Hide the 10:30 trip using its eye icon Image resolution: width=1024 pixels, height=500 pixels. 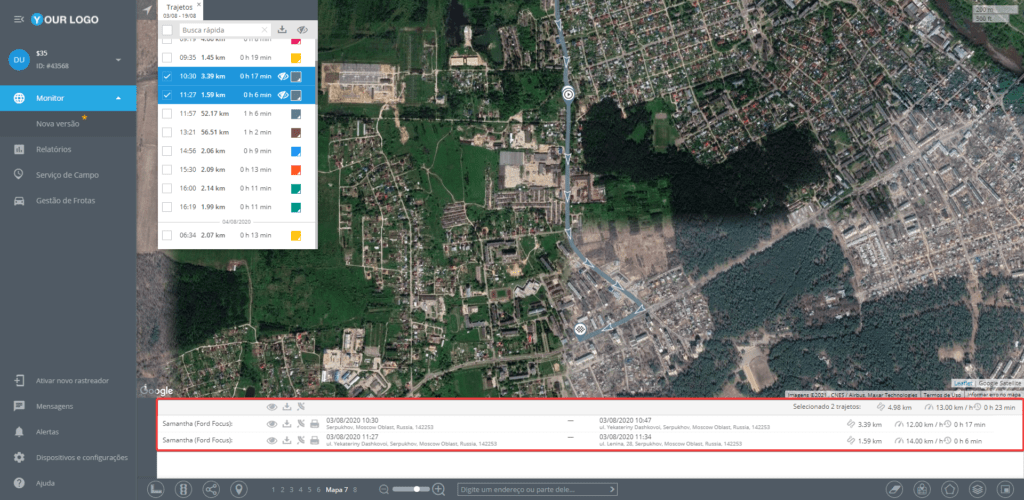(x=283, y=76)
